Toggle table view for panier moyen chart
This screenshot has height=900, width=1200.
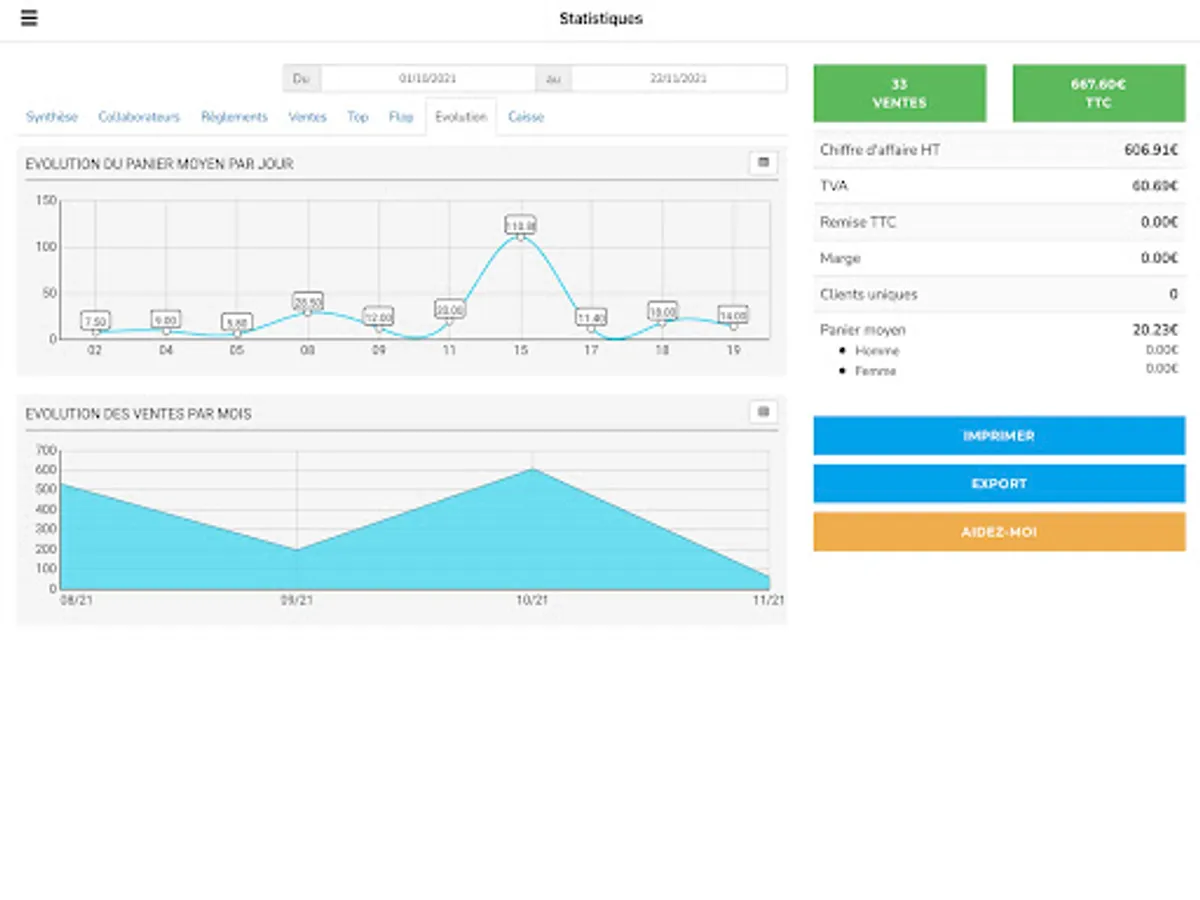763,163
